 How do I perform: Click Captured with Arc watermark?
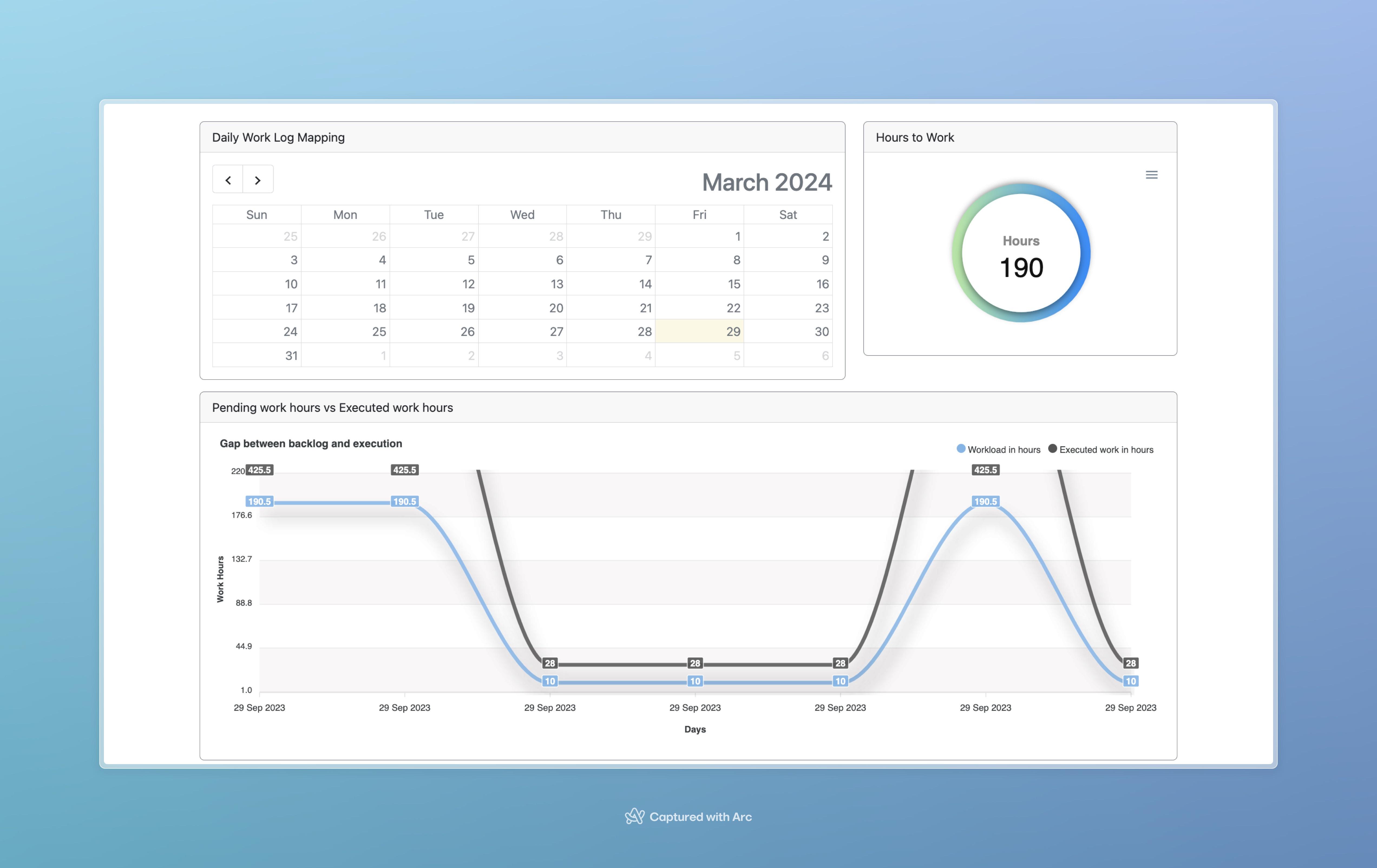[688, 817]
